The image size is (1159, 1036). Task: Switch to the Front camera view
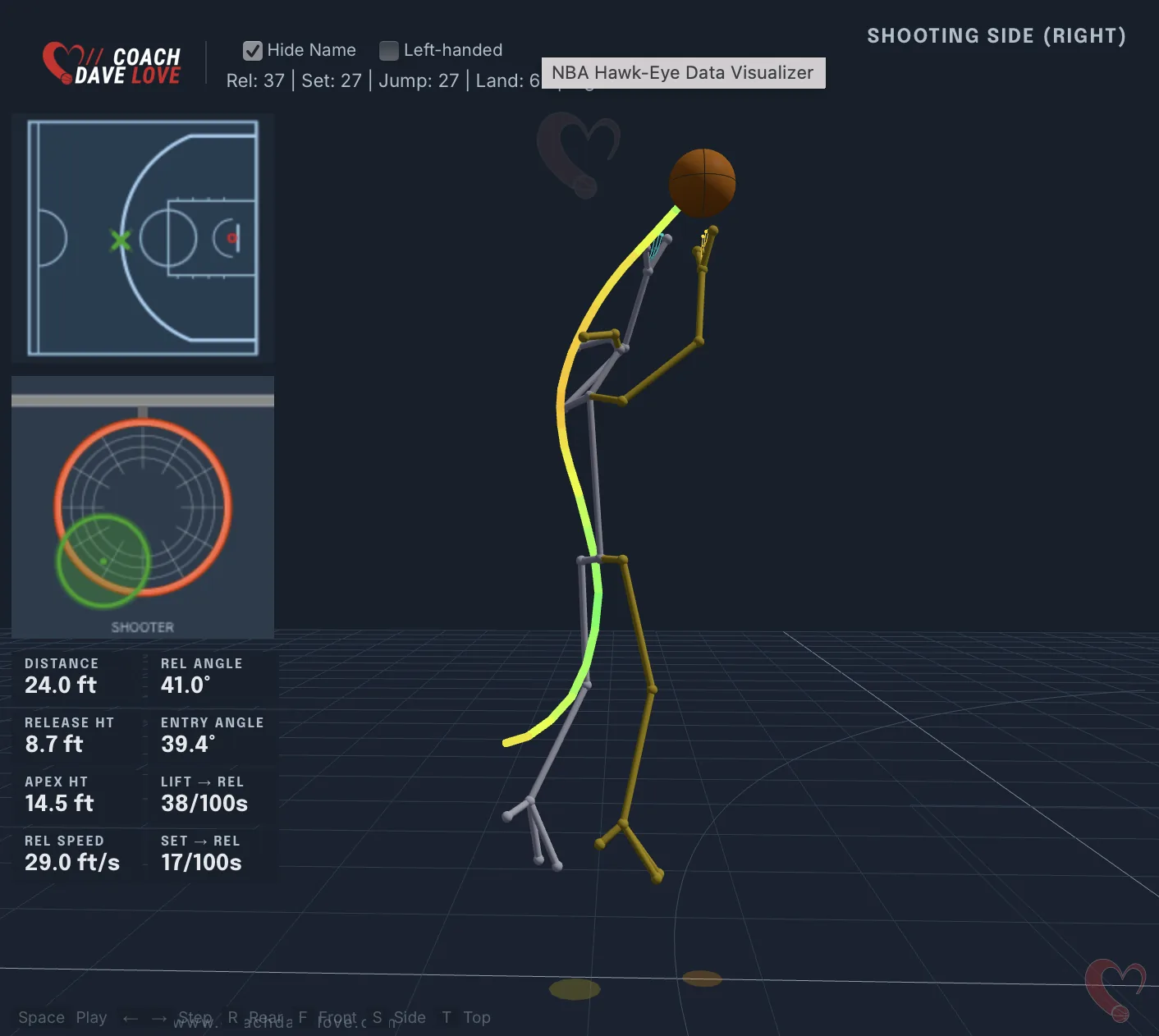pyautogui.click(x=337, y=1017)
